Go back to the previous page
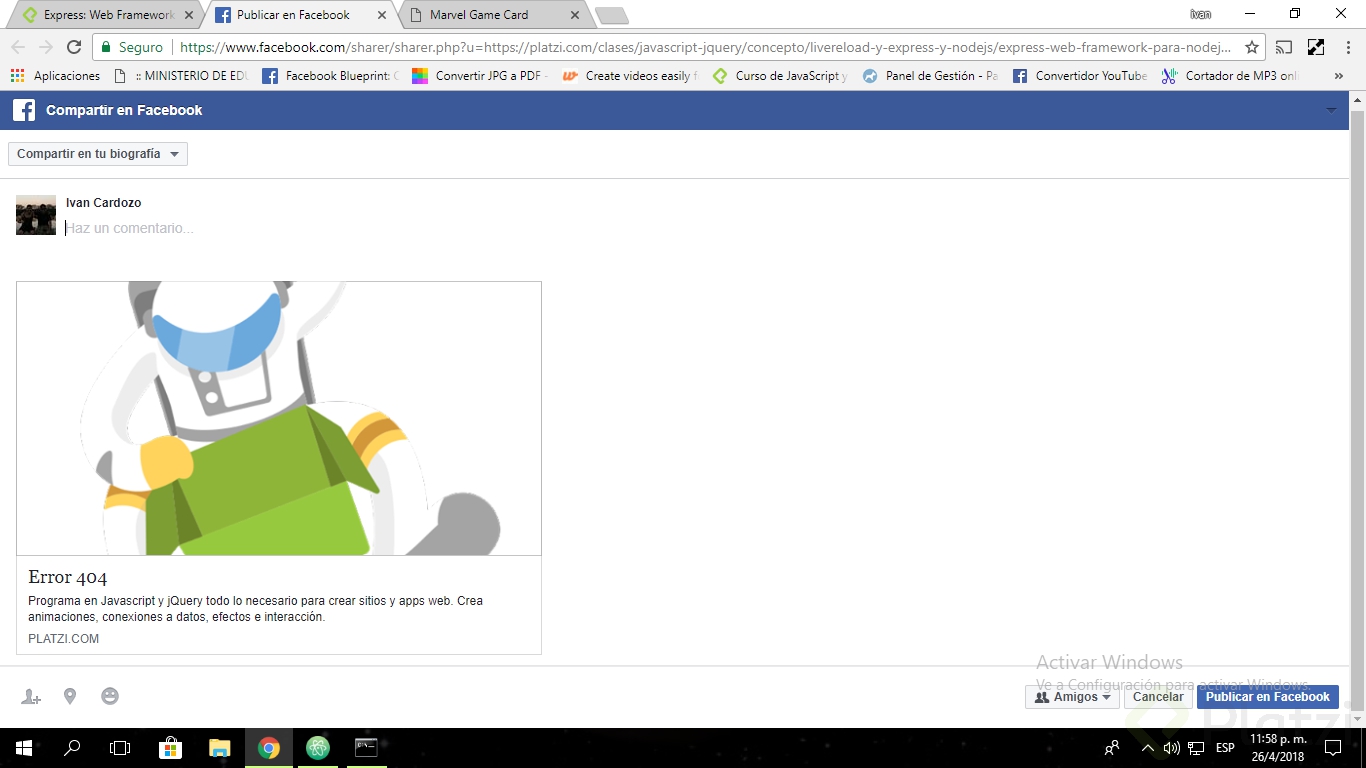Image resolution: width=1366 pixels, height=768 pixels. pyautogui.click(x=18, y=47)
